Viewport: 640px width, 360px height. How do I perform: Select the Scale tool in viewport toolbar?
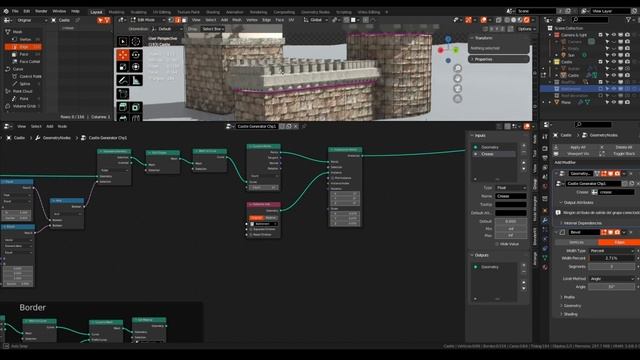[123, 67]
